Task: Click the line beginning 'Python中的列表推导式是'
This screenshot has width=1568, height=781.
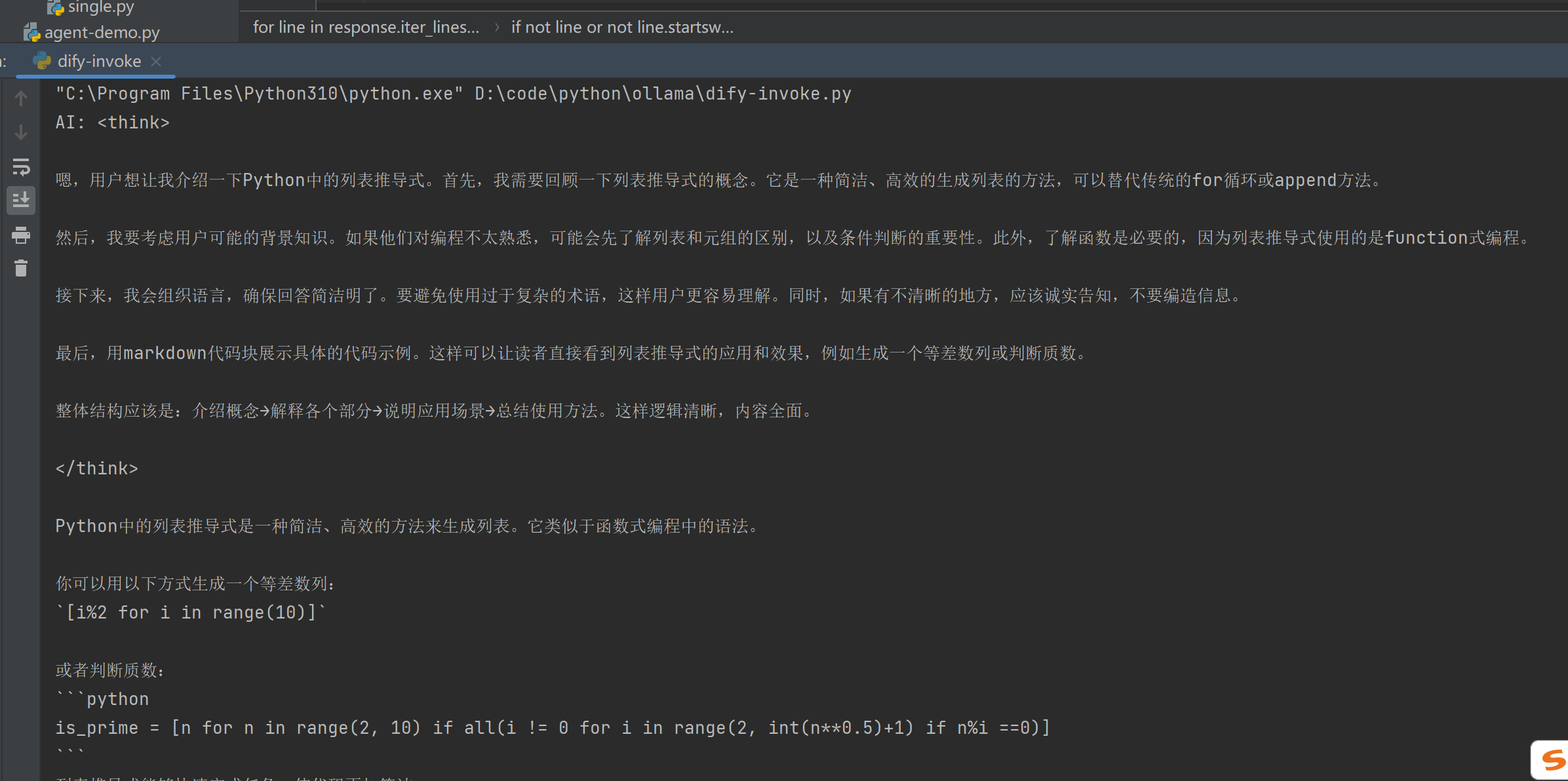Action: click(407, 526)
